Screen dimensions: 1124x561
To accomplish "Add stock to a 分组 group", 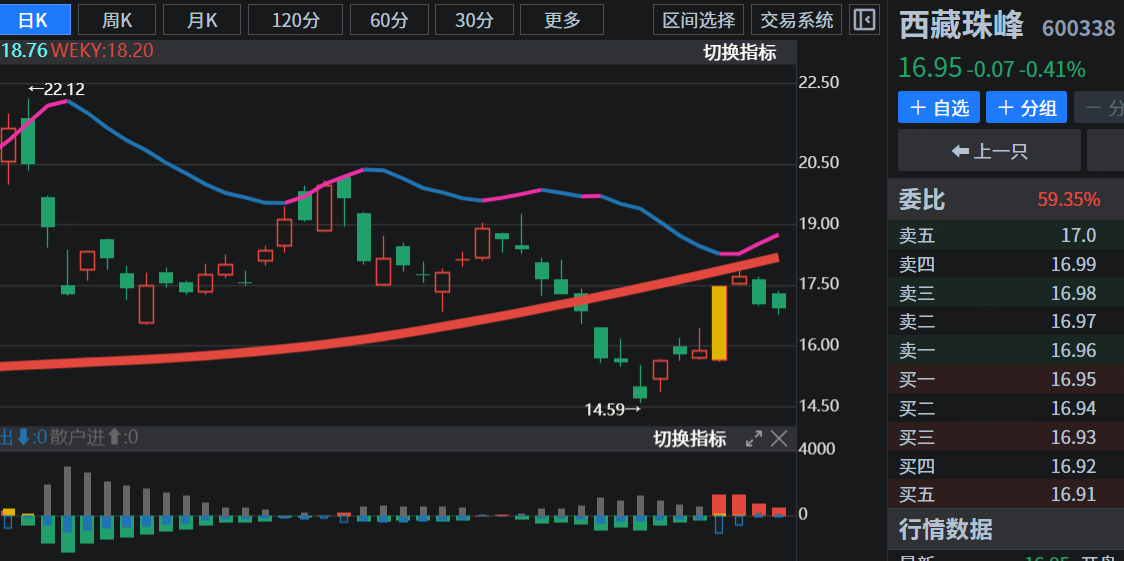I will pyautogui.click(x=1026, y=108).
